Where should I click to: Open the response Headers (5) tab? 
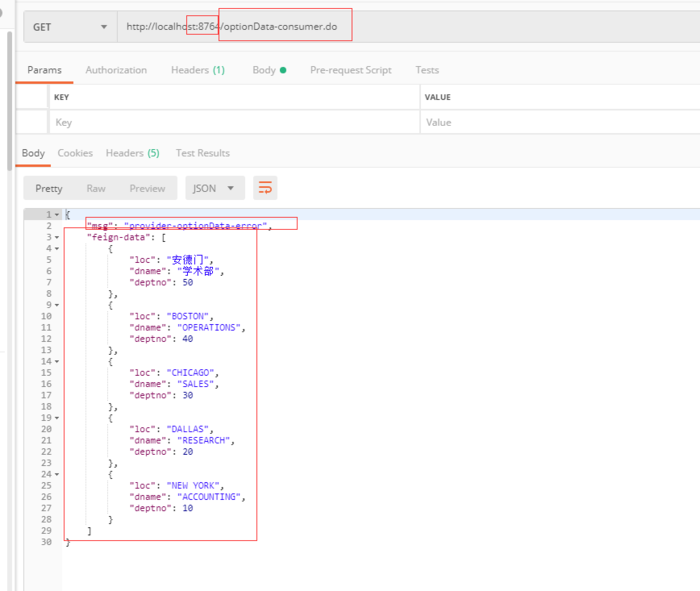click(132, 153)
